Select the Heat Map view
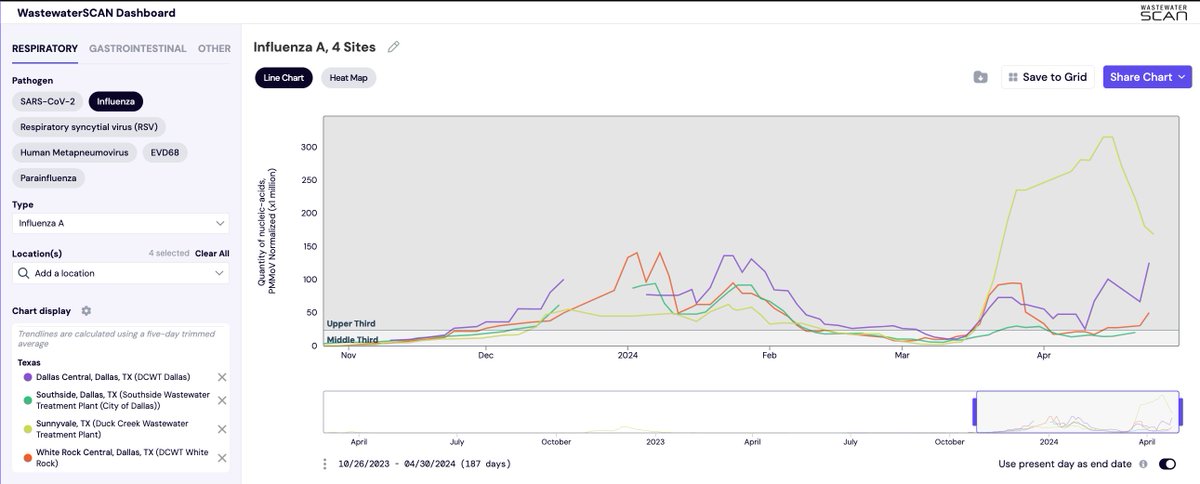This screenshot has width=1200, height=484. [349, 78]
